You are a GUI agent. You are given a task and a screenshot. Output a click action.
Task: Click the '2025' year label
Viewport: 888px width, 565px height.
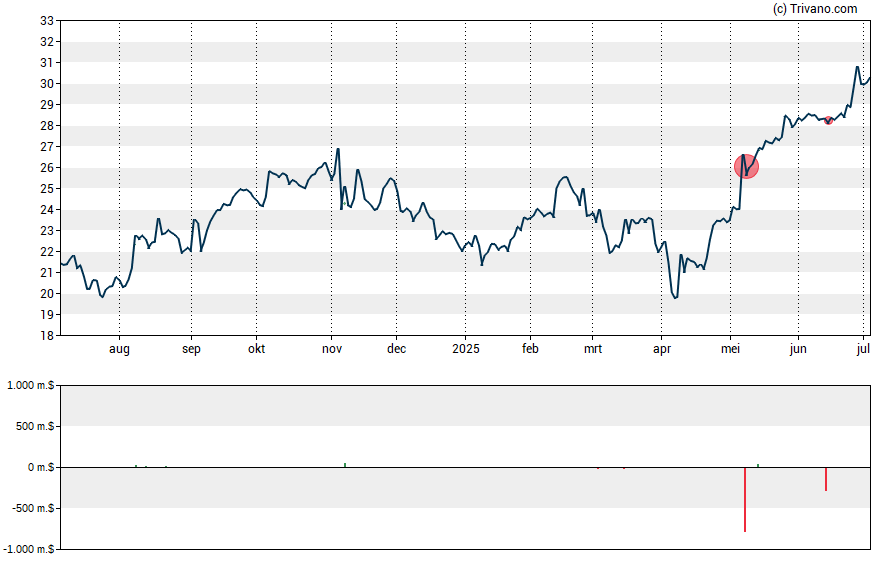click(x=466, y=348)
